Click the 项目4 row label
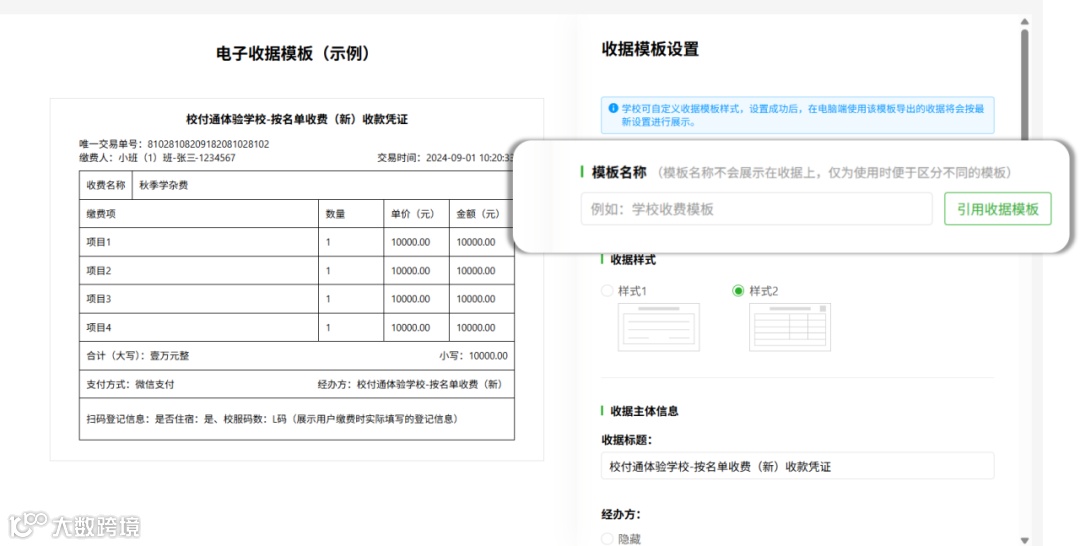Viewport: 1080px width, 546px height. (x=98, y=328)
